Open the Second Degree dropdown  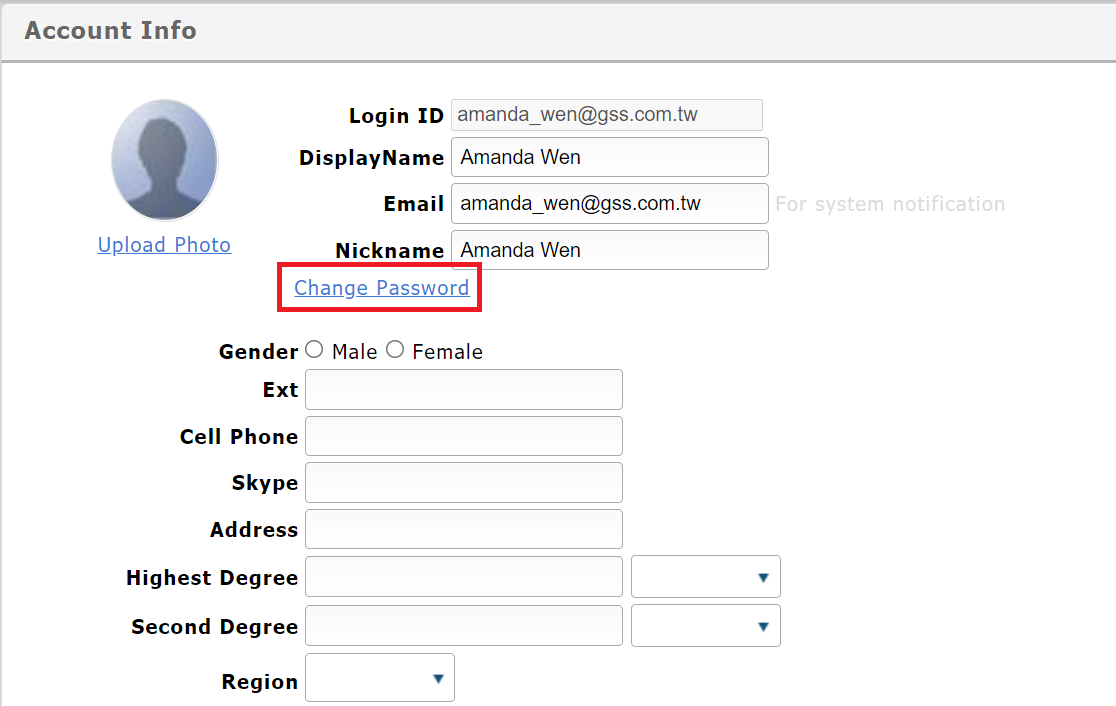click(706, 626)
